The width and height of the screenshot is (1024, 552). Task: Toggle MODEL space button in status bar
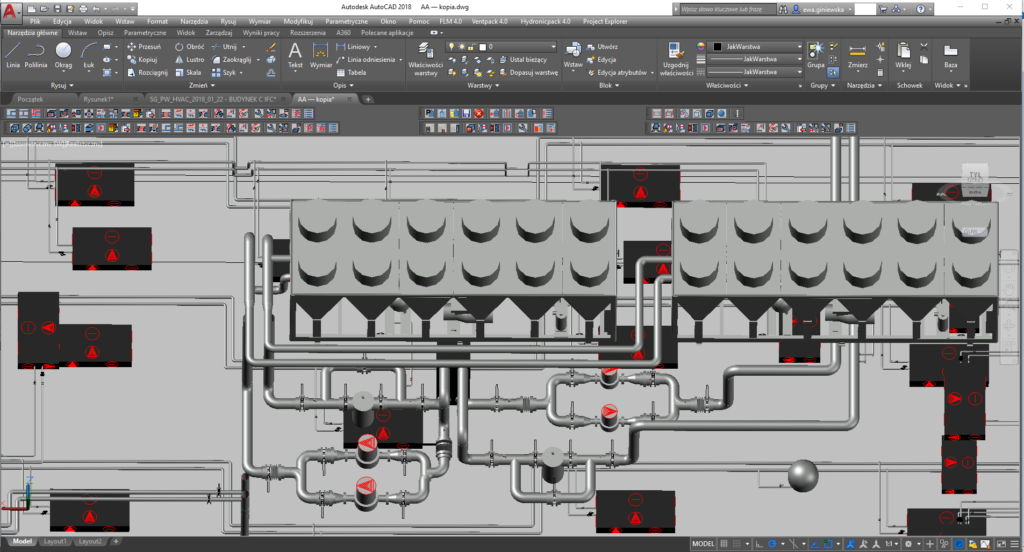704,543
